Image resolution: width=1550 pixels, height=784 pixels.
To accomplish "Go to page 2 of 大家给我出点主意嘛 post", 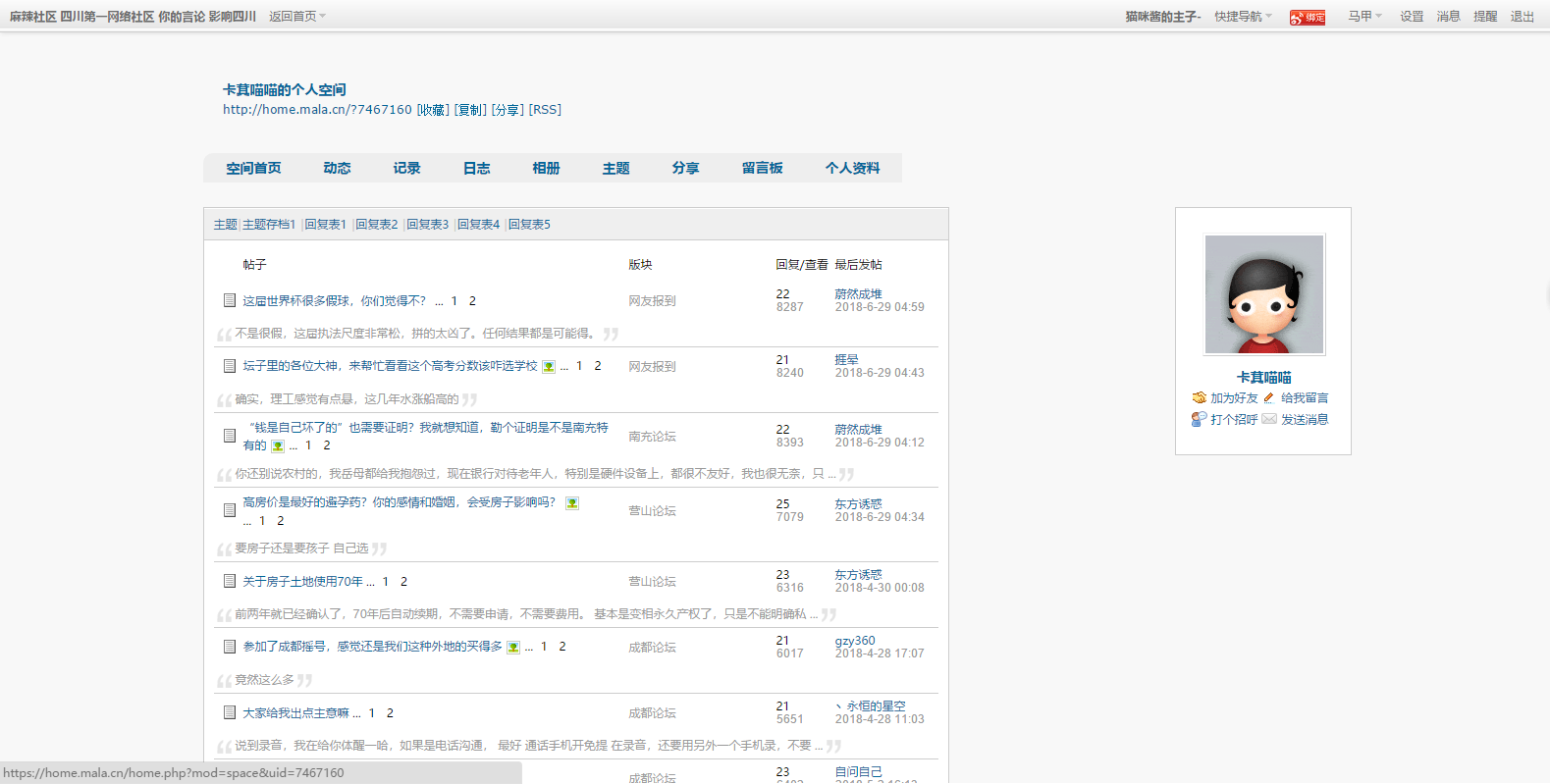I will (x=390, y=713).
